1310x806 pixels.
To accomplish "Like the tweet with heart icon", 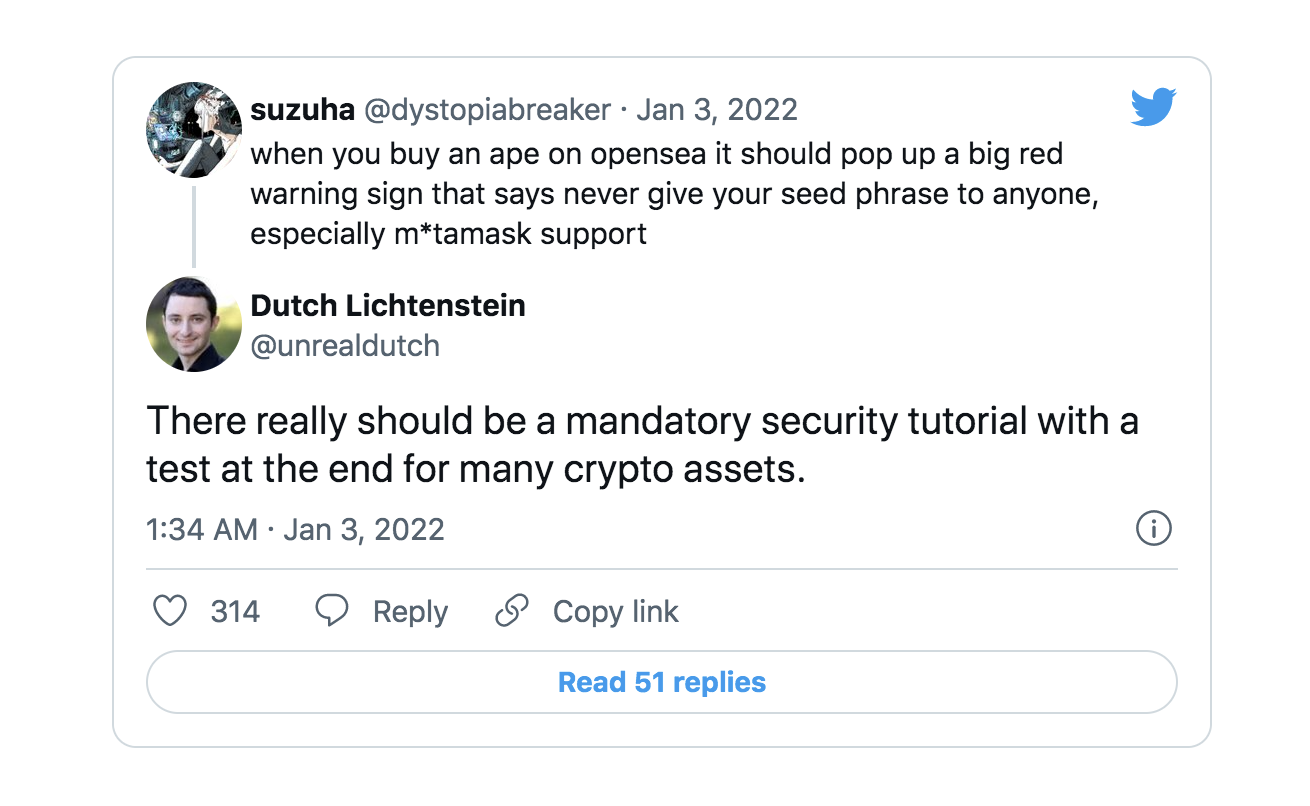I will tap(170, 611).
